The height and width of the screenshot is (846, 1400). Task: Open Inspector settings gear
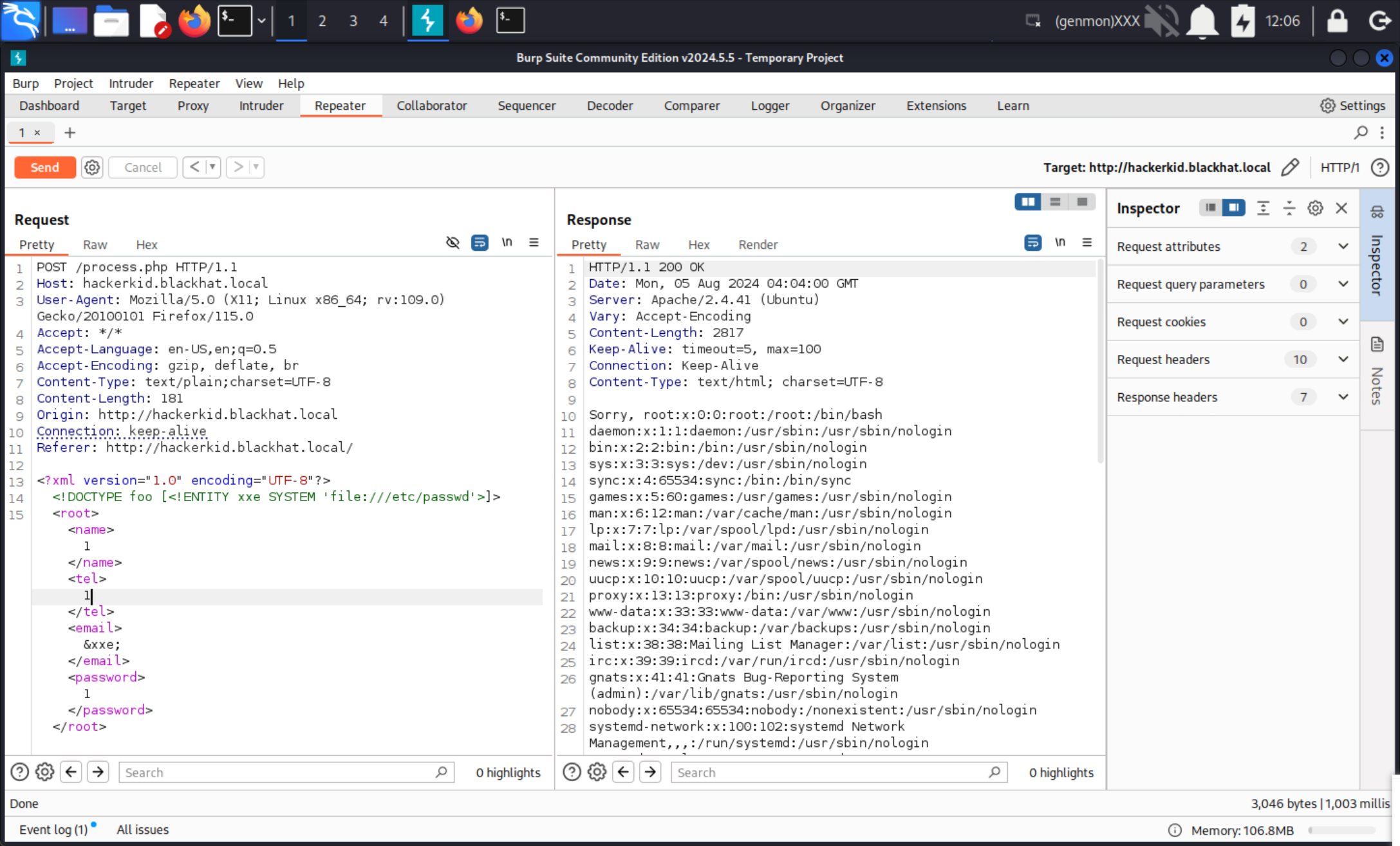point(1315,208)
